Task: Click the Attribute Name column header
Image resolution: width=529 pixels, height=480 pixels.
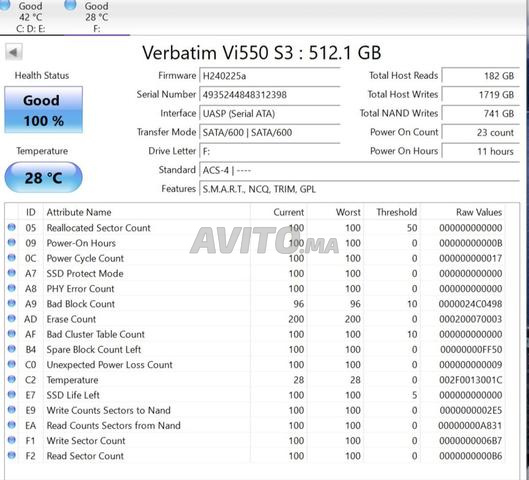Action: point(147,212)
